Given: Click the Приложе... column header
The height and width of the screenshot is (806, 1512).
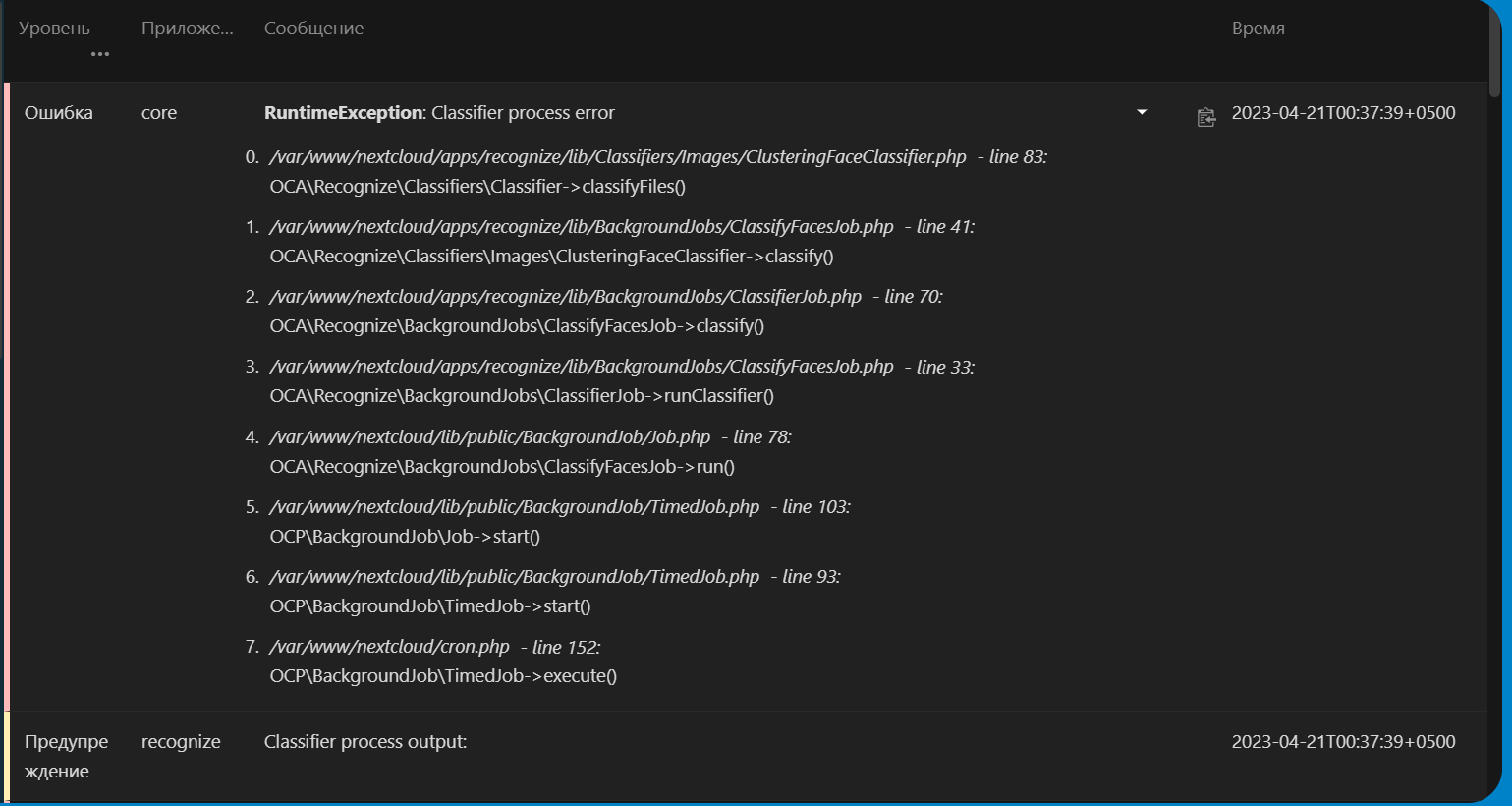Looking at the screenshot, I should [189, 28].
